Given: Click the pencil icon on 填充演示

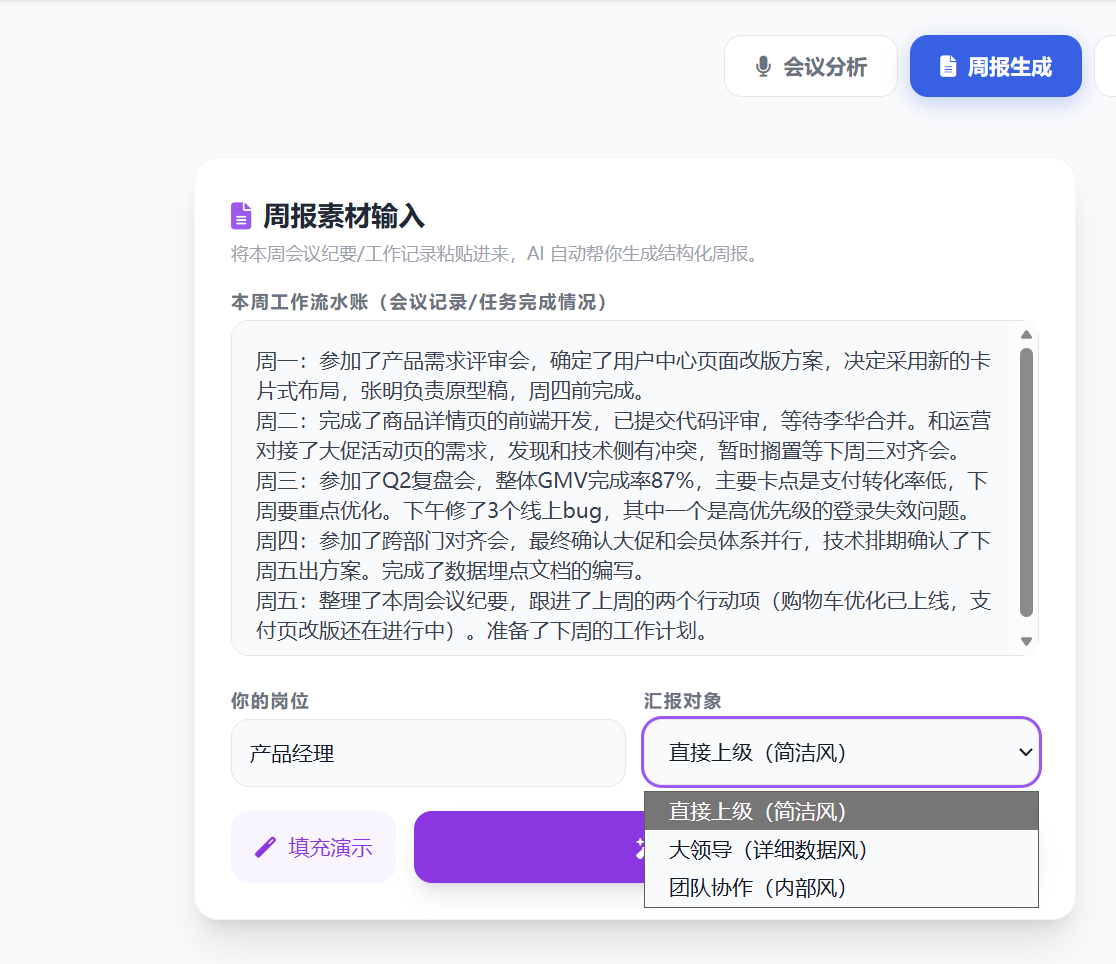Looking at the screenshot, I should coord(265,847).
